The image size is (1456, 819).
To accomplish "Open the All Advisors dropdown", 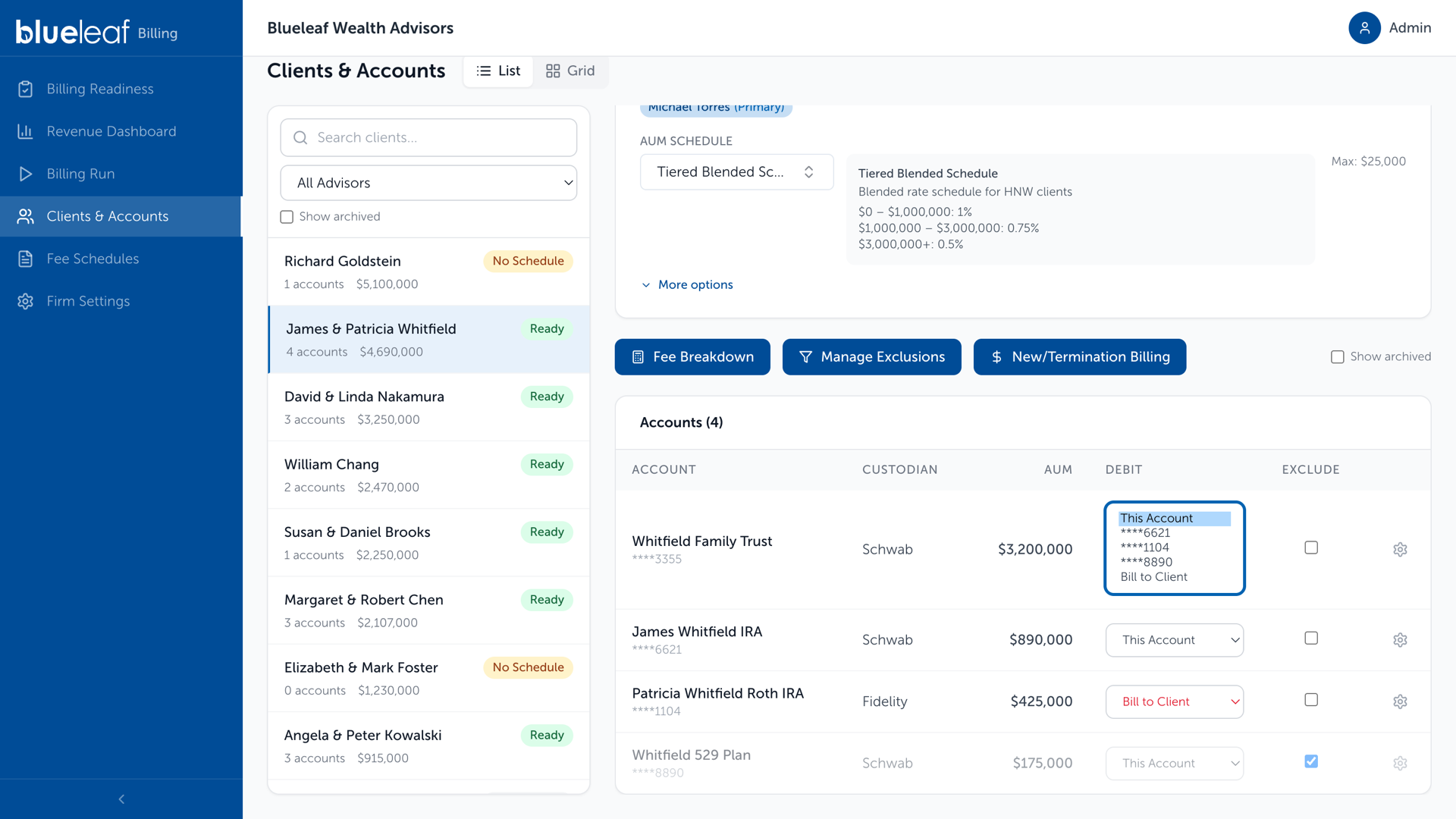I will [x=428, y=183].
